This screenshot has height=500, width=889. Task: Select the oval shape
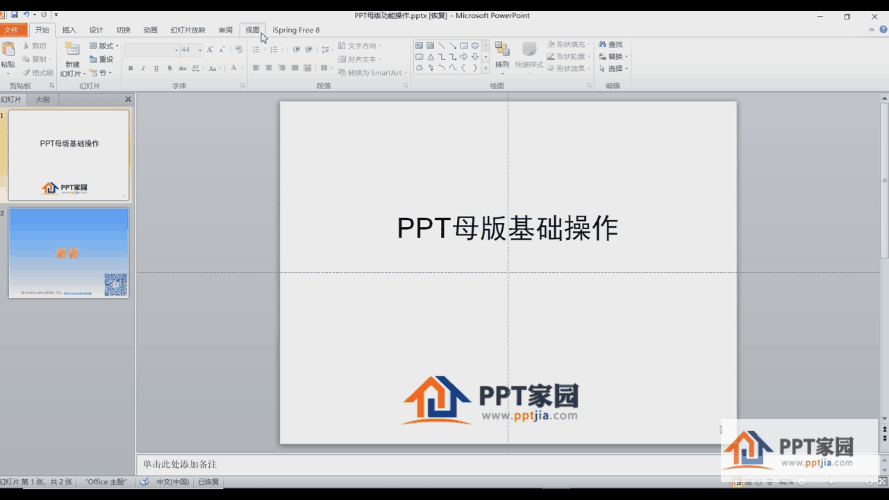(475, 45)
